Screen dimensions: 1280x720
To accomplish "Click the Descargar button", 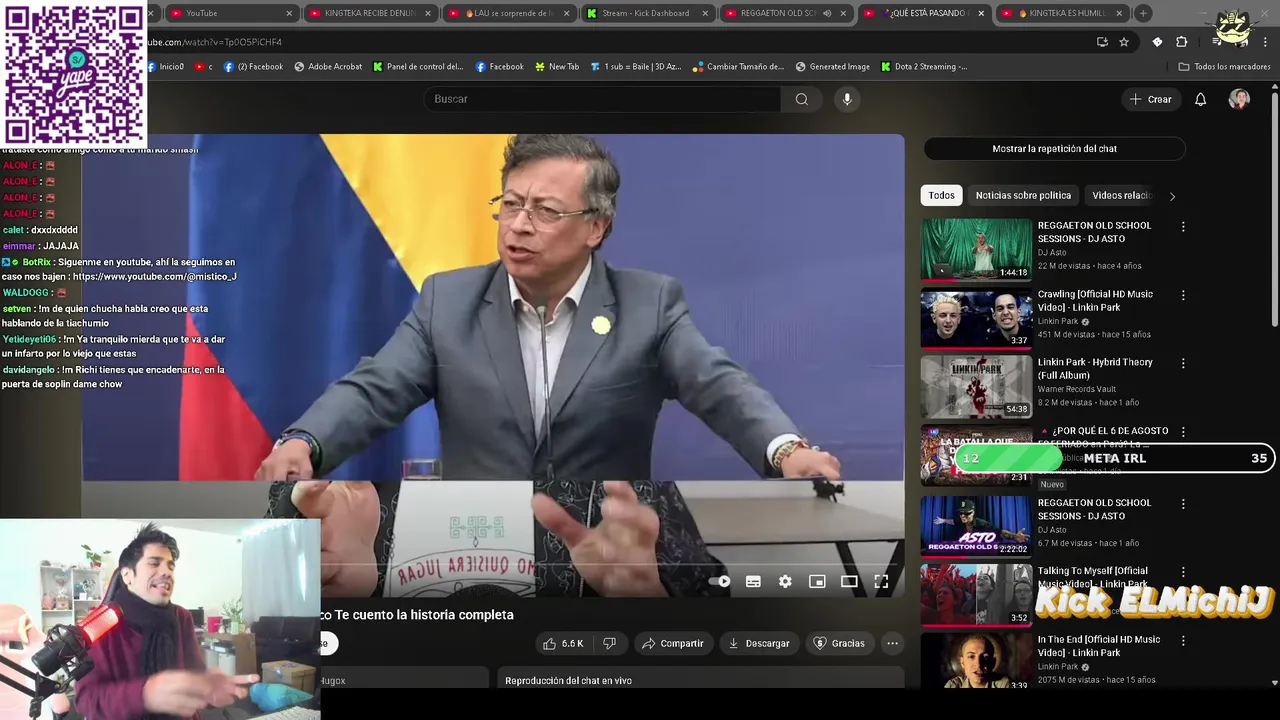I will tap(758, 643).
